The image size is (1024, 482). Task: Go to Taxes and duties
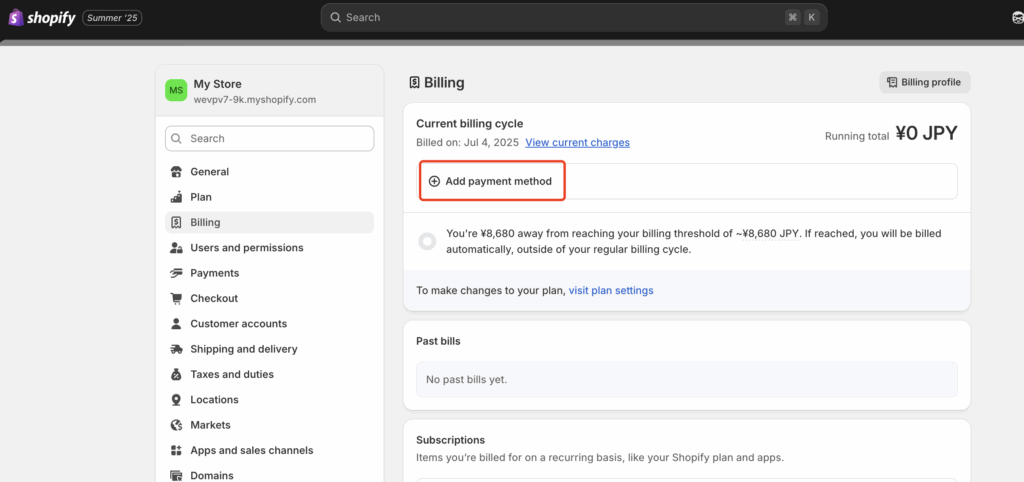pyautogui.click(x=232, y=374)
